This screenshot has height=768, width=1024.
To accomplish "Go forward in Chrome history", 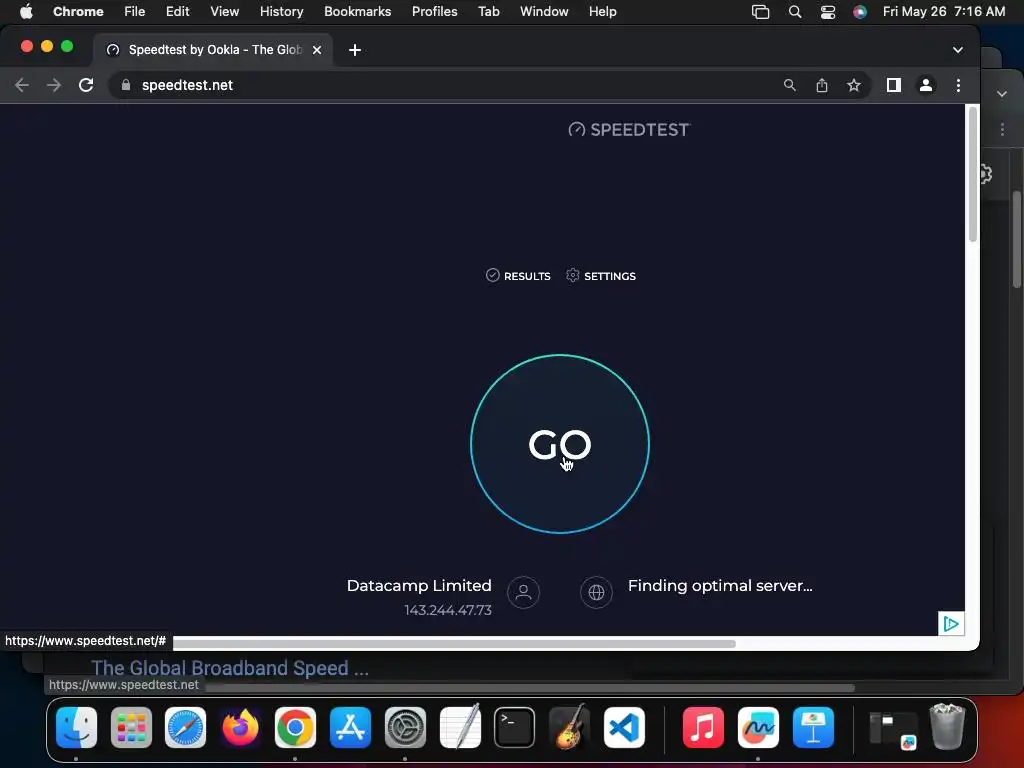I will click(x=54, y=85).
